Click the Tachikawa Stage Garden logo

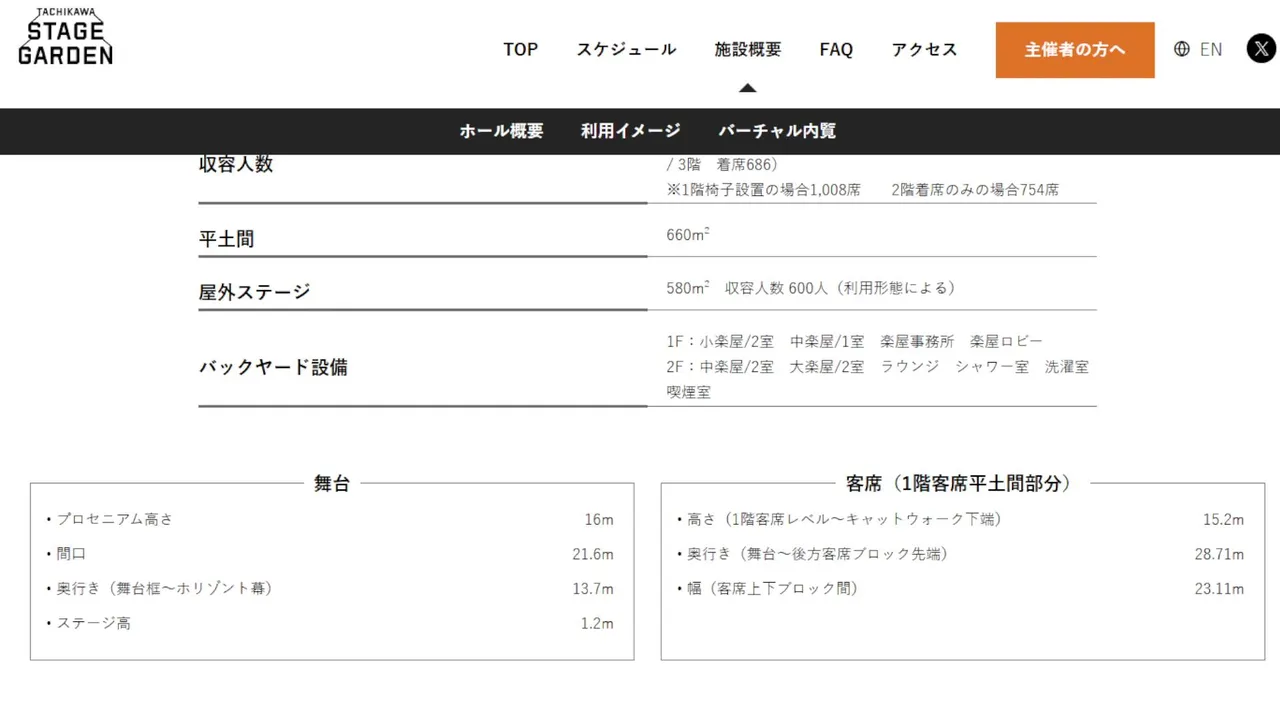click(x=66, y=37)
